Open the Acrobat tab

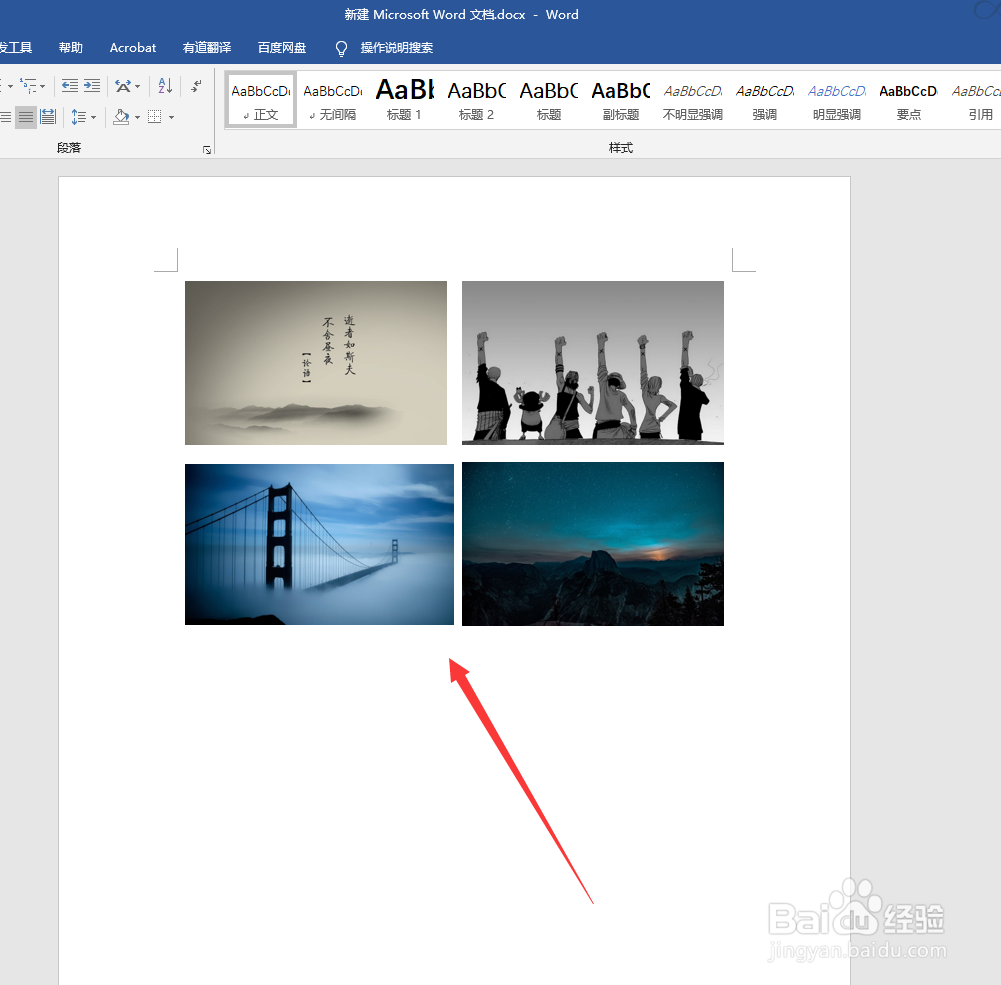pyautogui.click(x=133, y=48)
